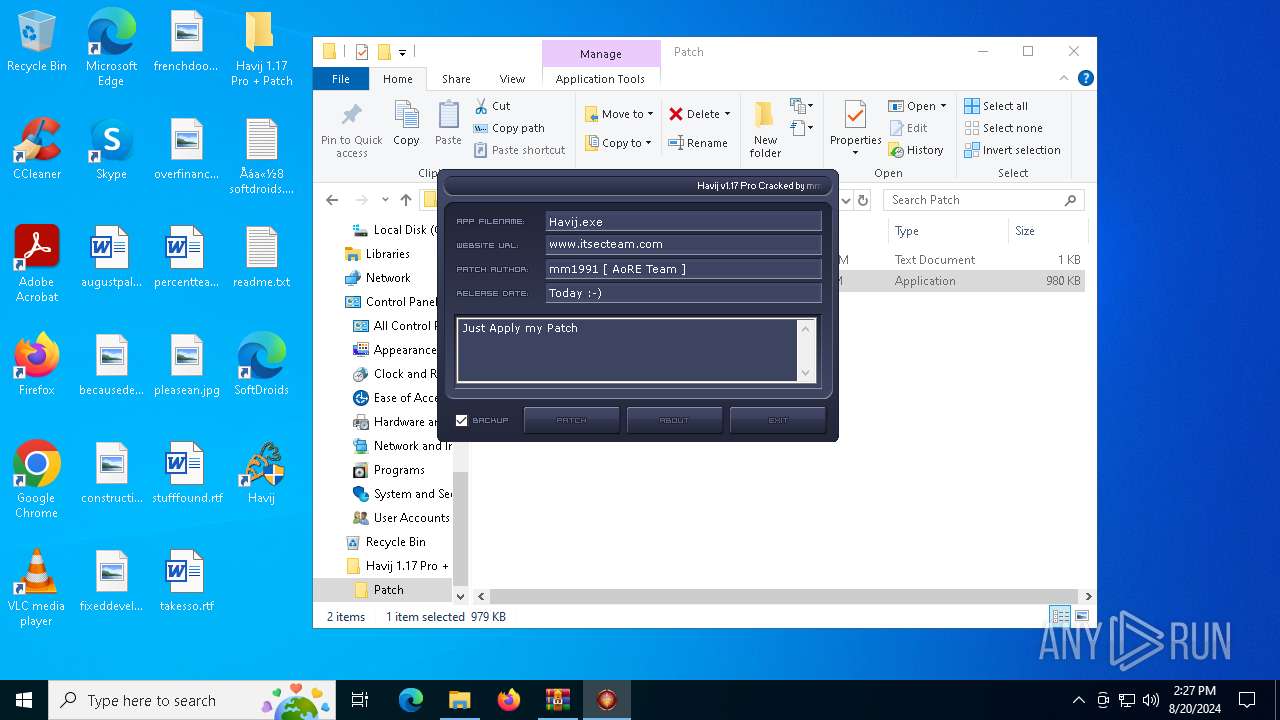Open VLC media player desktop icon
Screen dimensions: 1280x720
pos(36,587)
